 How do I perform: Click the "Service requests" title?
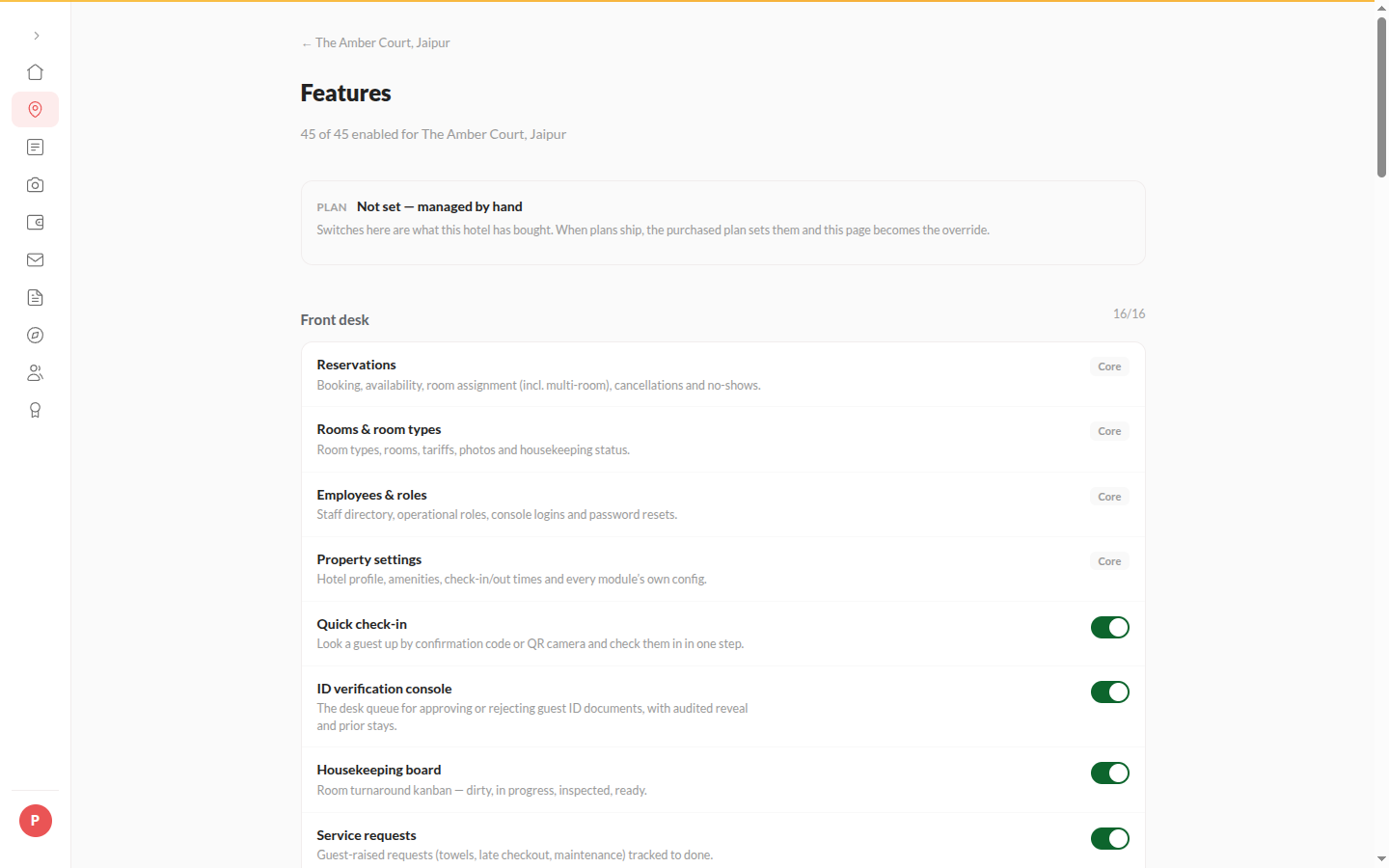click(367, 835)
